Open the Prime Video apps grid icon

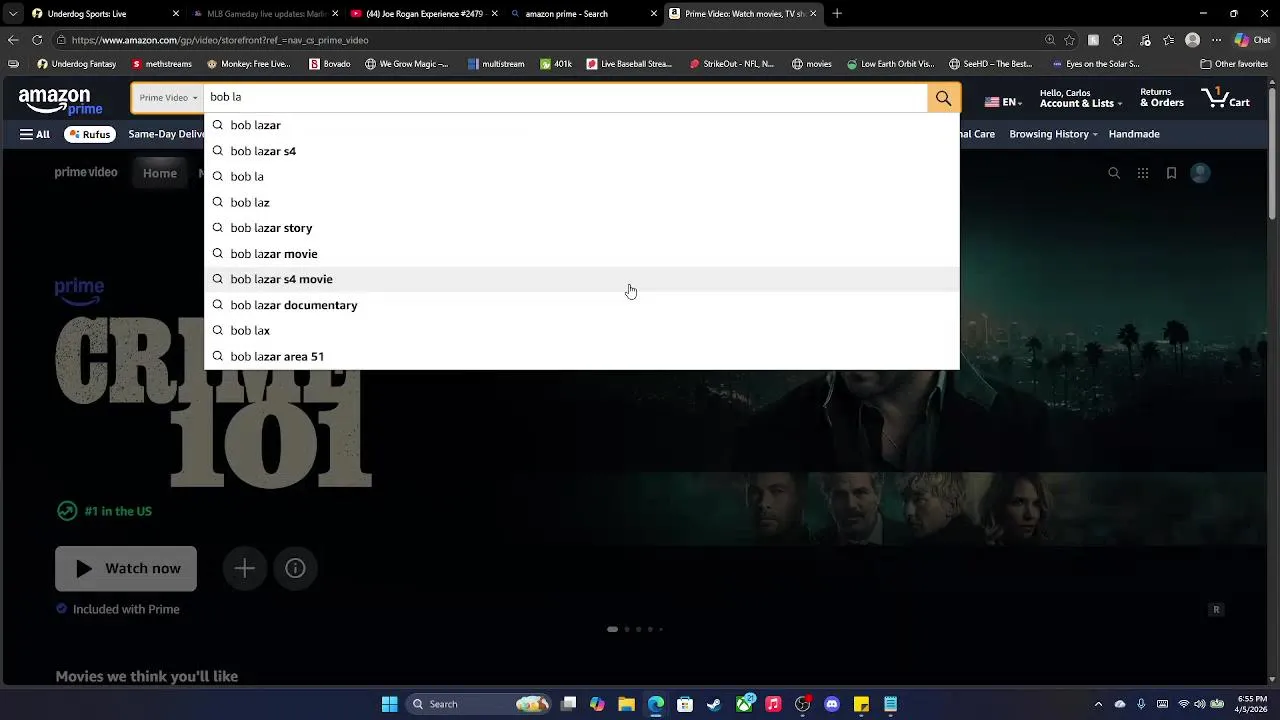coord(1143,173)
